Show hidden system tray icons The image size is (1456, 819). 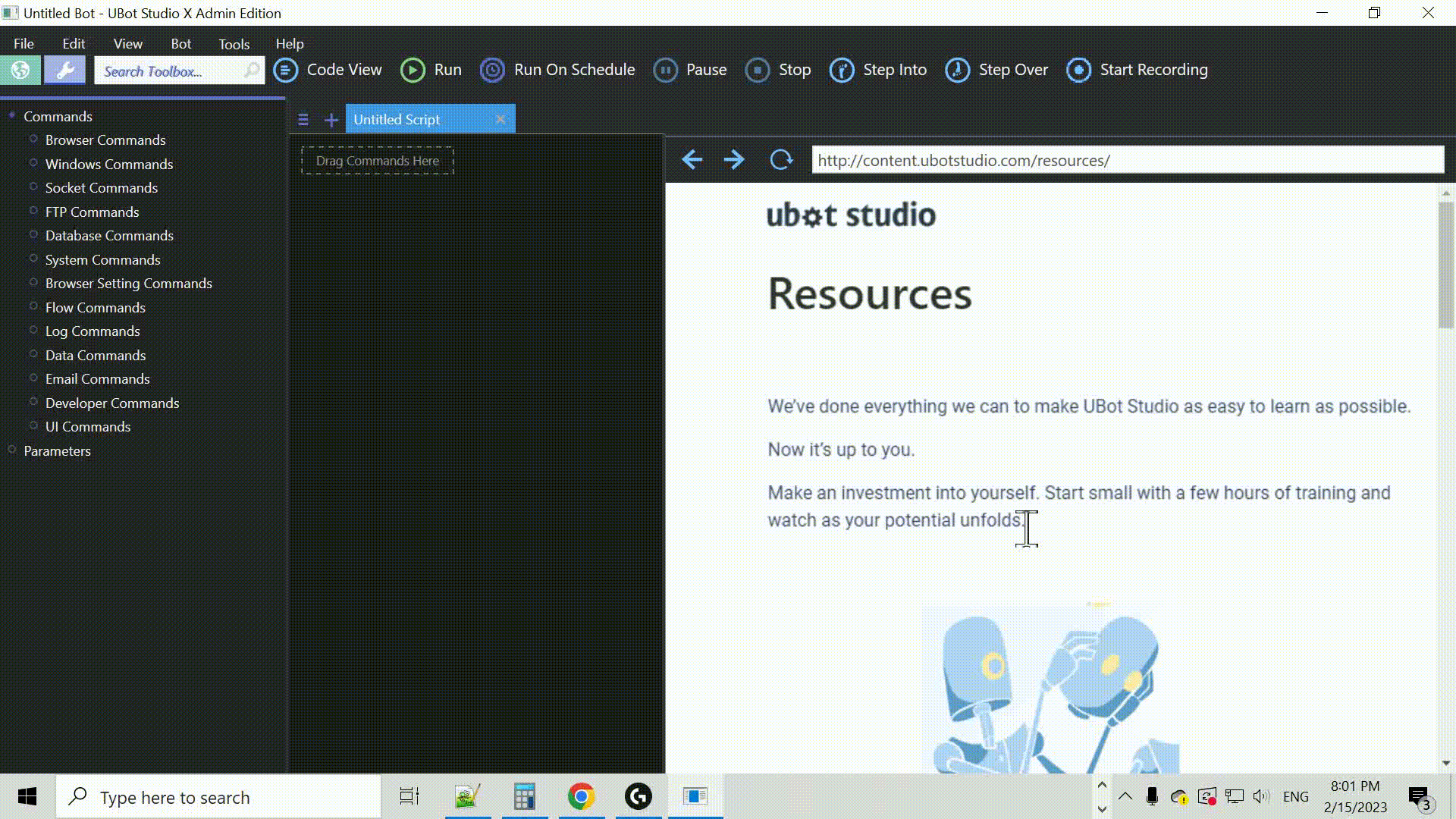pos(1125,796)
